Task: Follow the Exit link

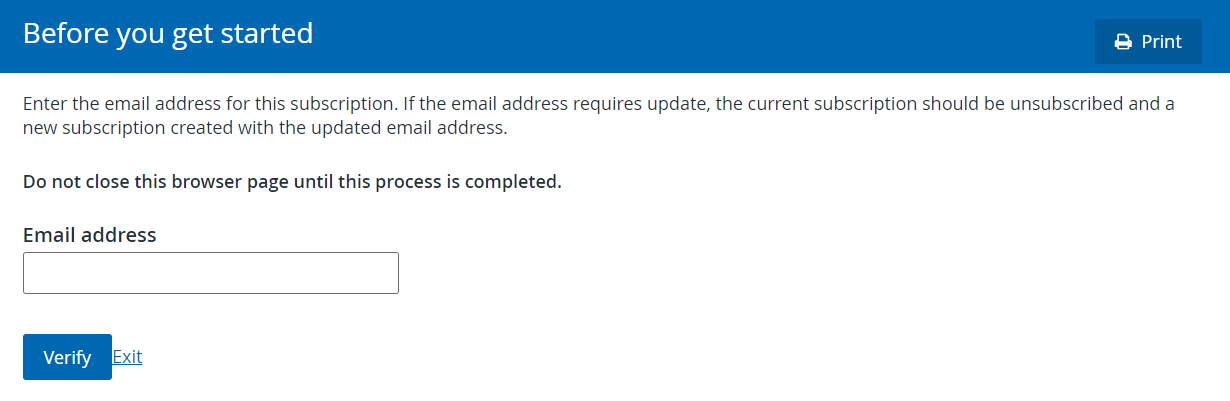Action: (127, 356)
